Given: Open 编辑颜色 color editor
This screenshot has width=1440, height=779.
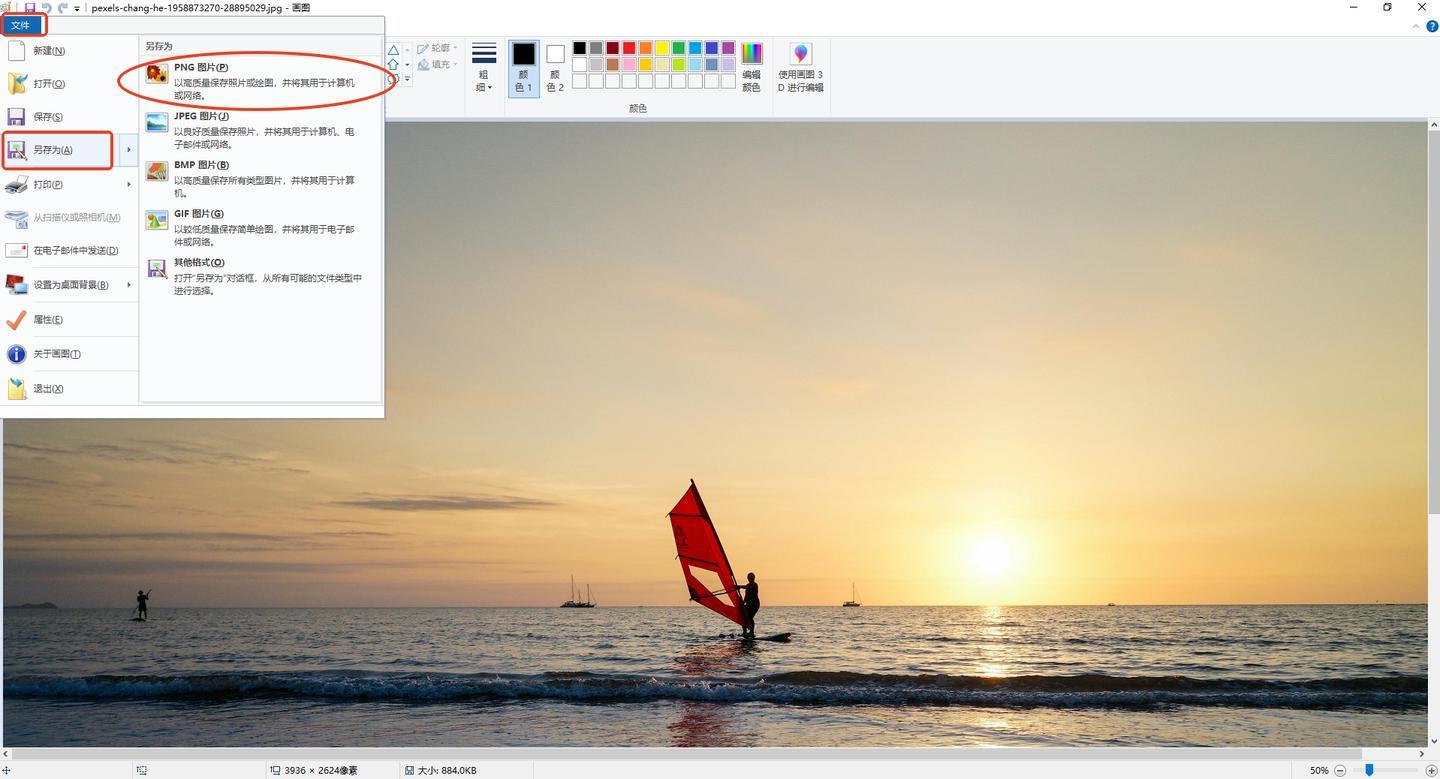Looking at the screenshot, I should point(751,67).
